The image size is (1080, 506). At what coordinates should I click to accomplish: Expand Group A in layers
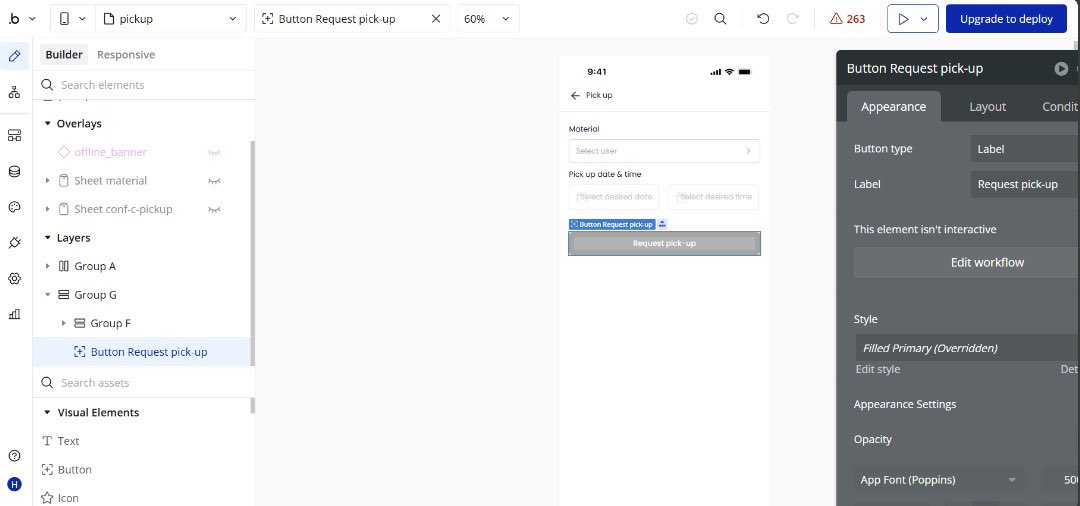pyautogui.click(x=48, y=266)
